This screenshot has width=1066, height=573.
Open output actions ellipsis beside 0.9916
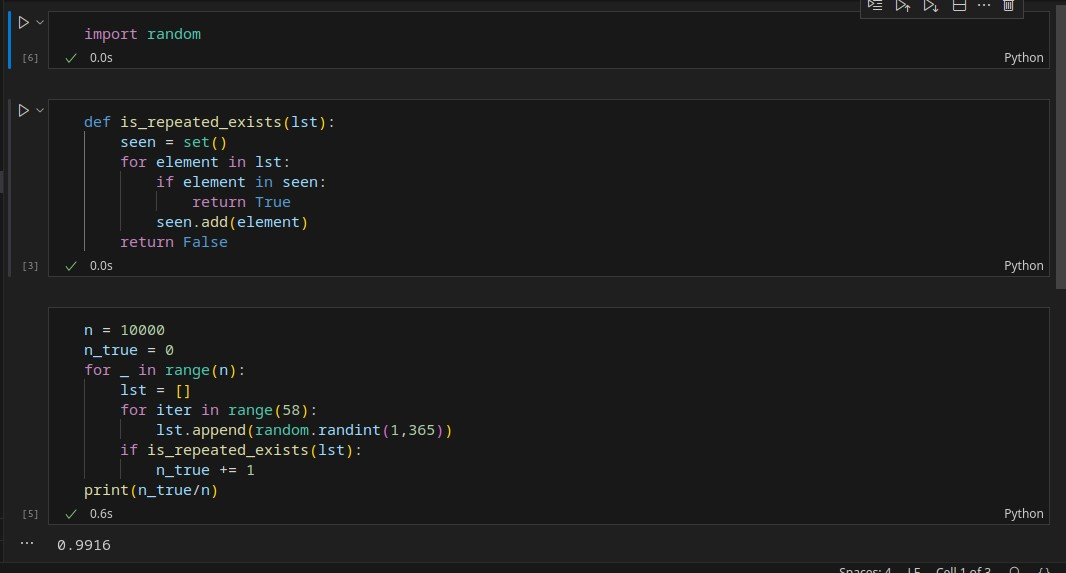click(27, 544)
